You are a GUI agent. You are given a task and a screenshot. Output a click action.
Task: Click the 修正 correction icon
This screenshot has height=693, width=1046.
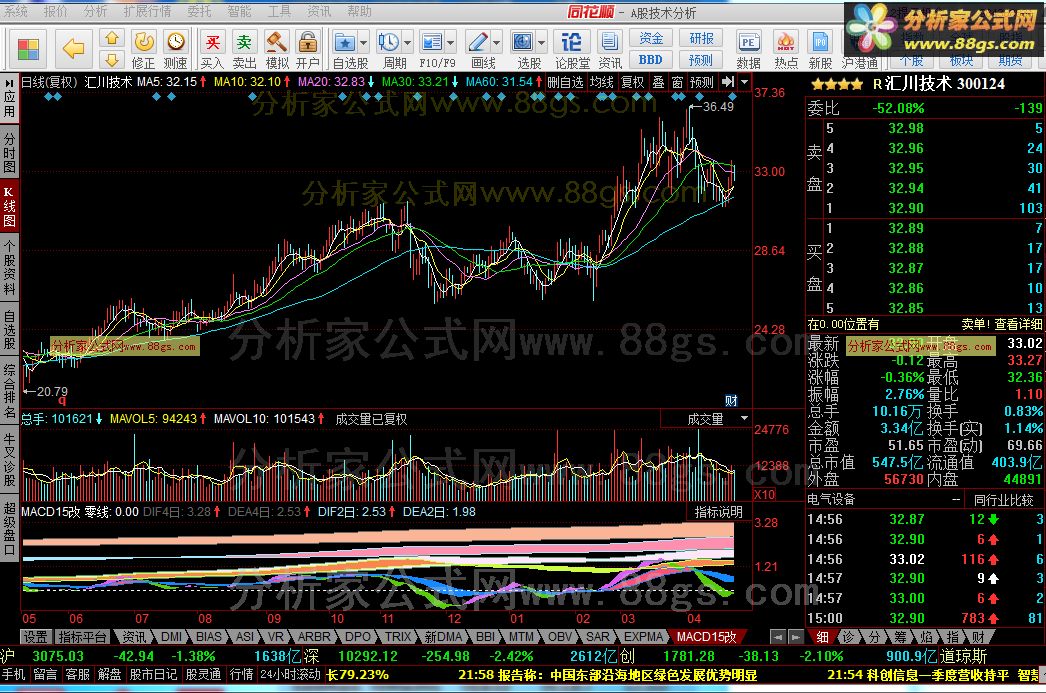[x=143, y=43]
